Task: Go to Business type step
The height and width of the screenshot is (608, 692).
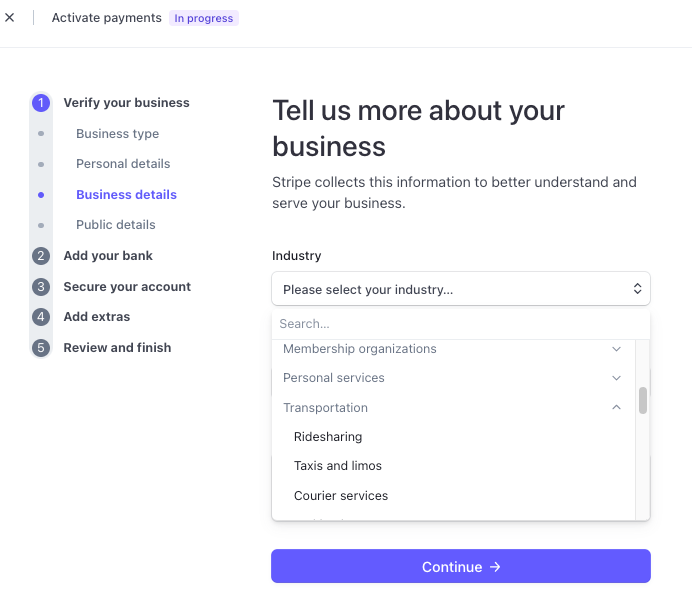Action: 117,134
